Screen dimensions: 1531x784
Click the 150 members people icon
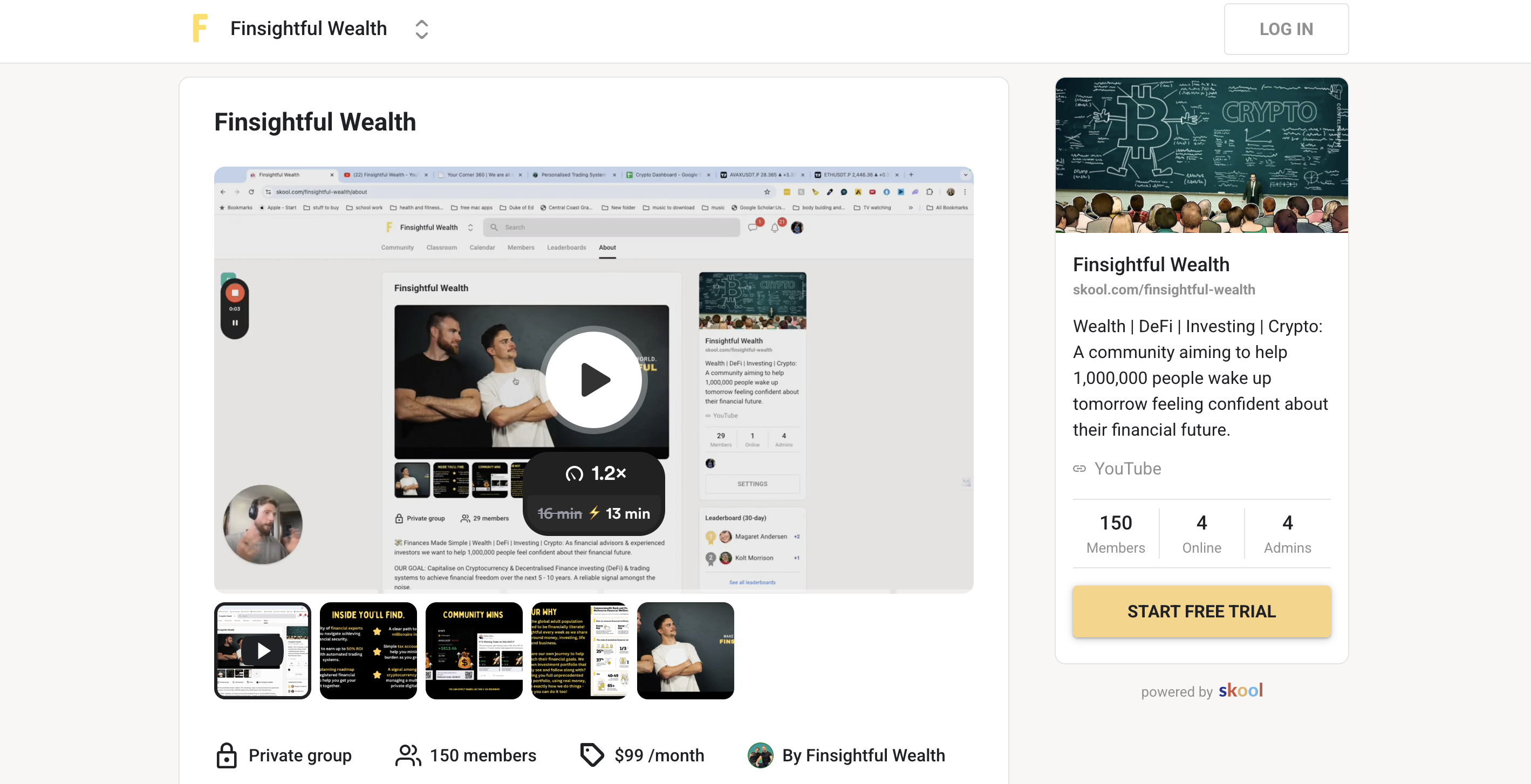[408, 755]
